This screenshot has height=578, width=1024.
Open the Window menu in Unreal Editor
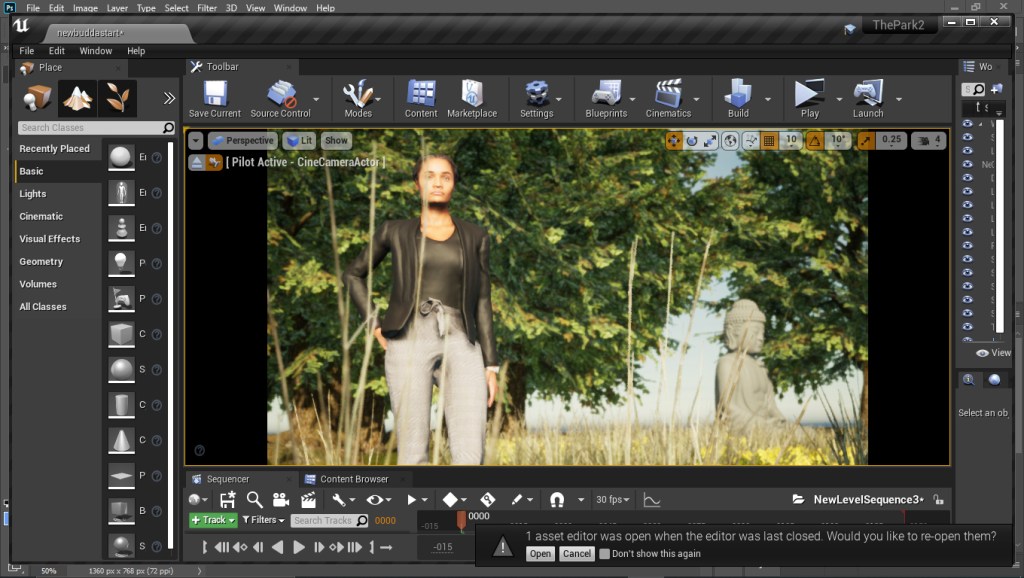pos(96,51)
